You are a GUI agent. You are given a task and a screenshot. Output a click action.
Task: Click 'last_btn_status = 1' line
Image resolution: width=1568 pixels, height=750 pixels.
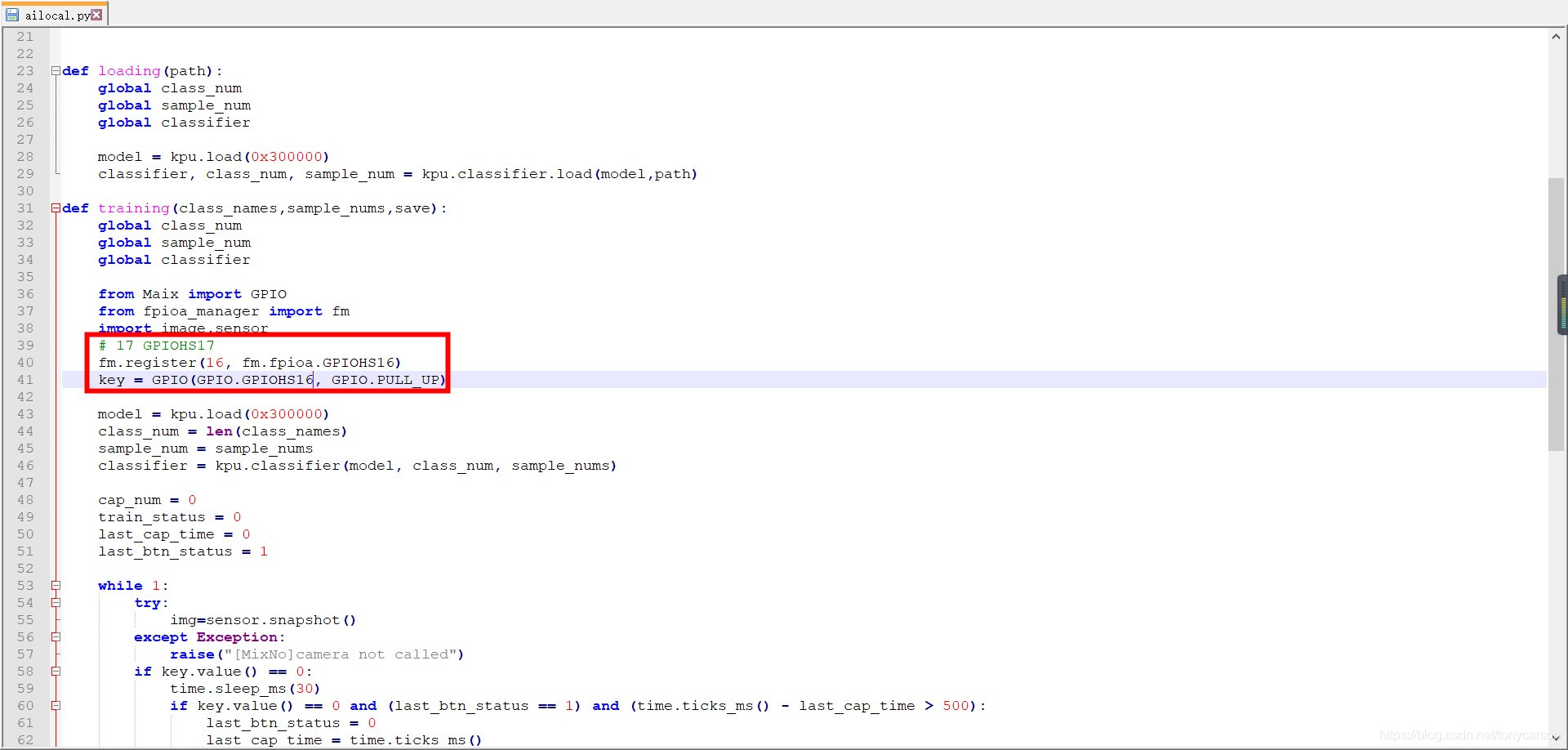[183, 551]
